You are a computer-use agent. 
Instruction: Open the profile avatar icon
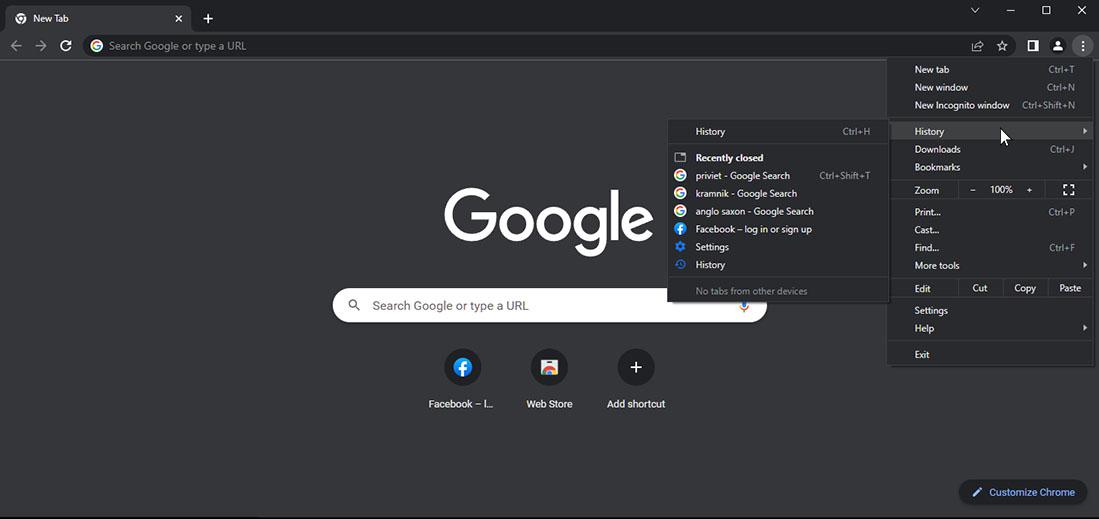(x=1058, y=46)
